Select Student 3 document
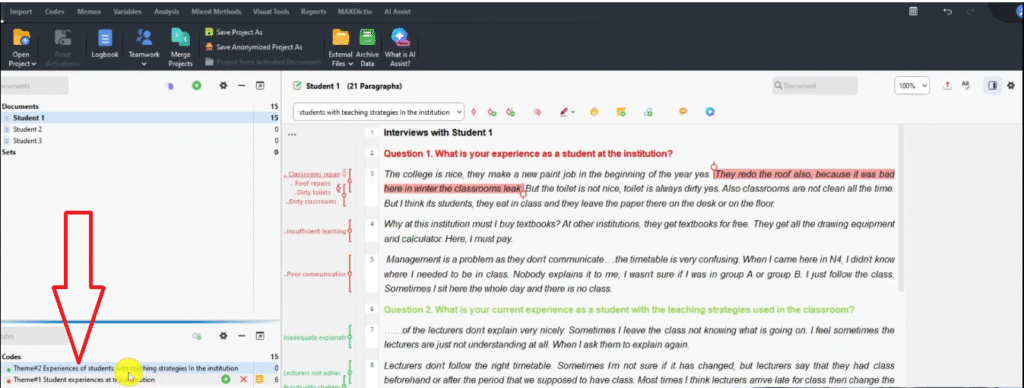This screenshot has height=388, width=1024. click(140, 140)
